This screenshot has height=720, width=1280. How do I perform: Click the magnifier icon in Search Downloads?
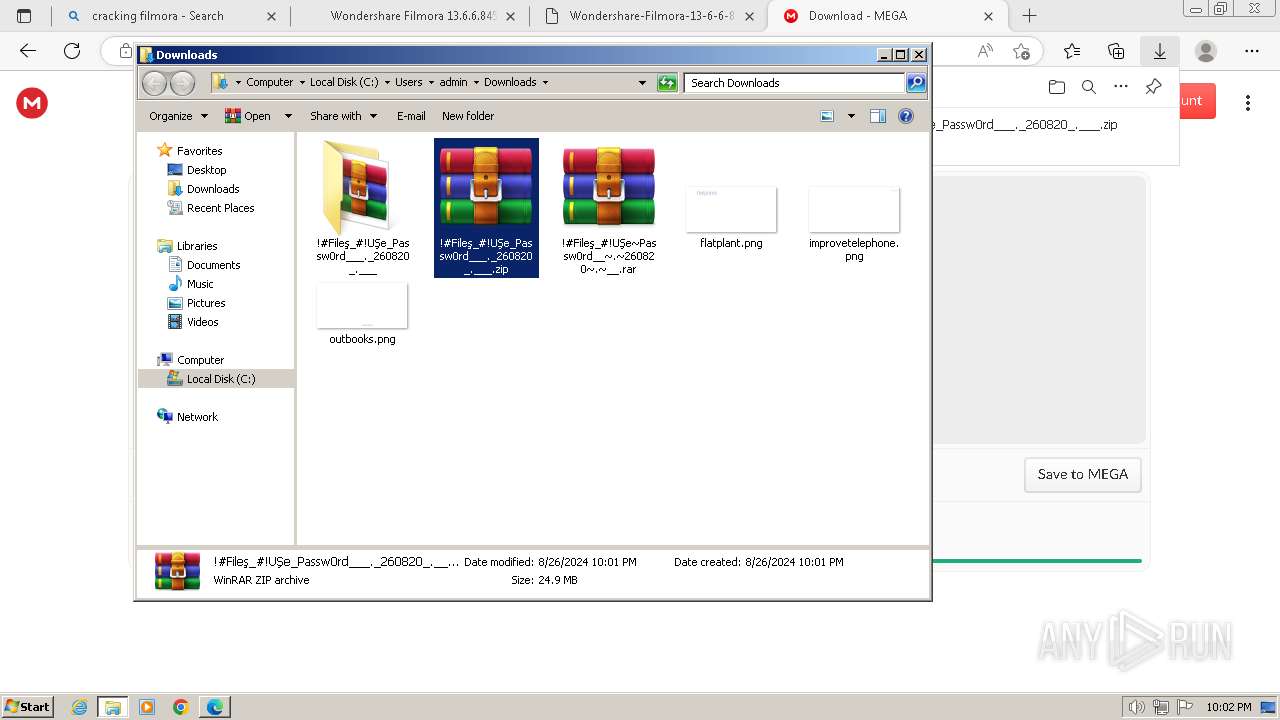(916, 83)
